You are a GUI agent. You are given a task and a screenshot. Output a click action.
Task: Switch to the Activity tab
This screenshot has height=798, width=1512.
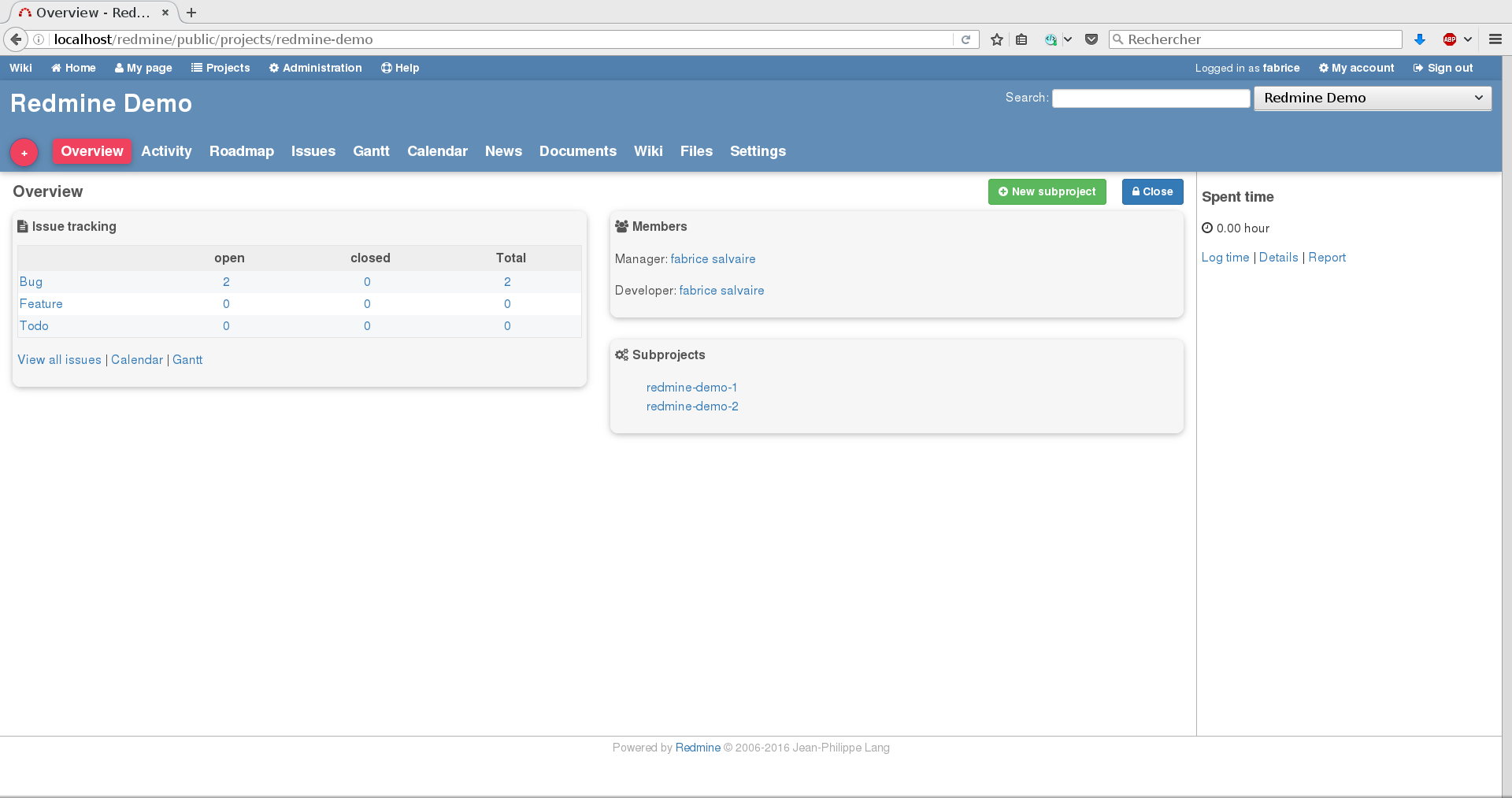(166, 151)
